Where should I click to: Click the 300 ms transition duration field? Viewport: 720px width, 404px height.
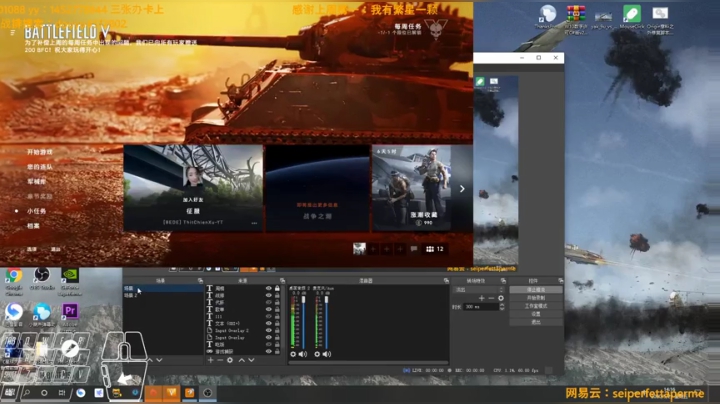click(x=481, y=307)
